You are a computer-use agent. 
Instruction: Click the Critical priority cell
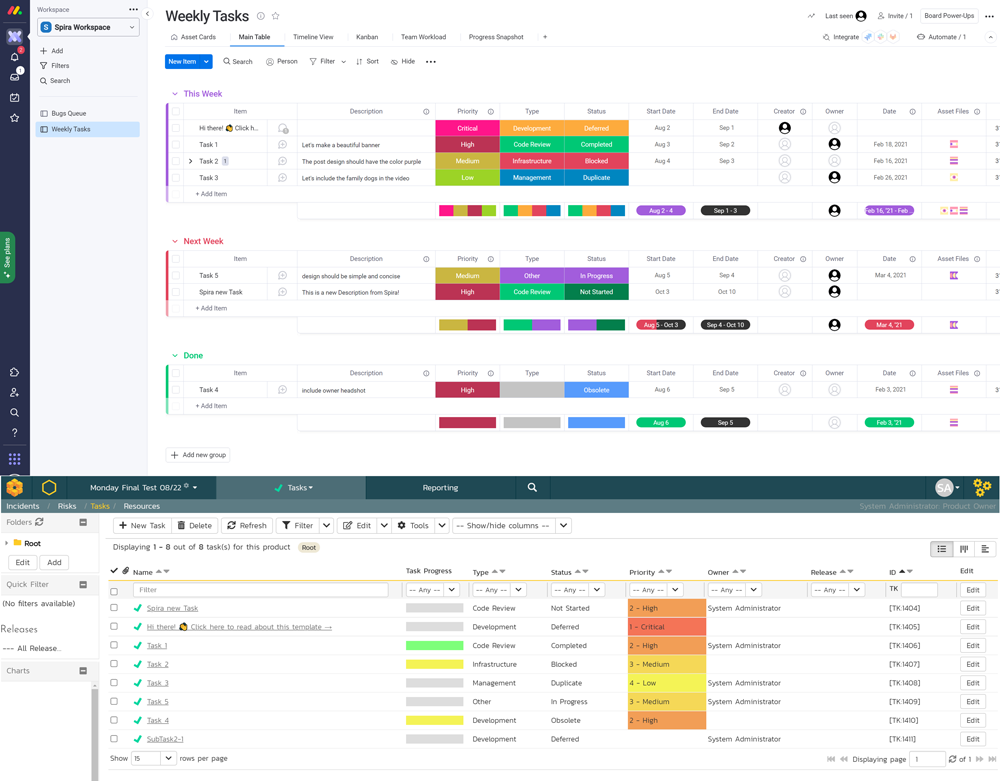point(467,128)
